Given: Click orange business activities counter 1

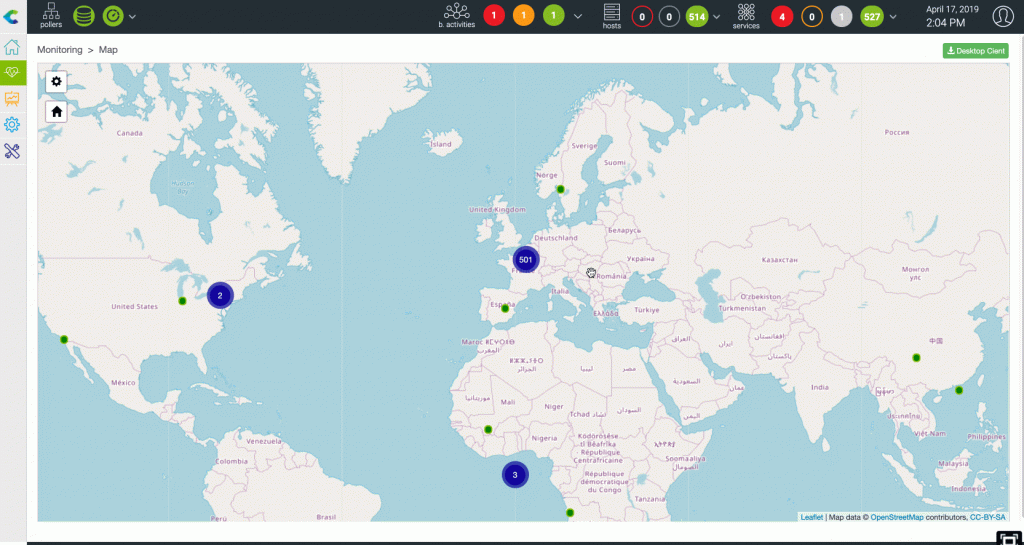Looking at the screenshot, I should [x=524, y=16].
